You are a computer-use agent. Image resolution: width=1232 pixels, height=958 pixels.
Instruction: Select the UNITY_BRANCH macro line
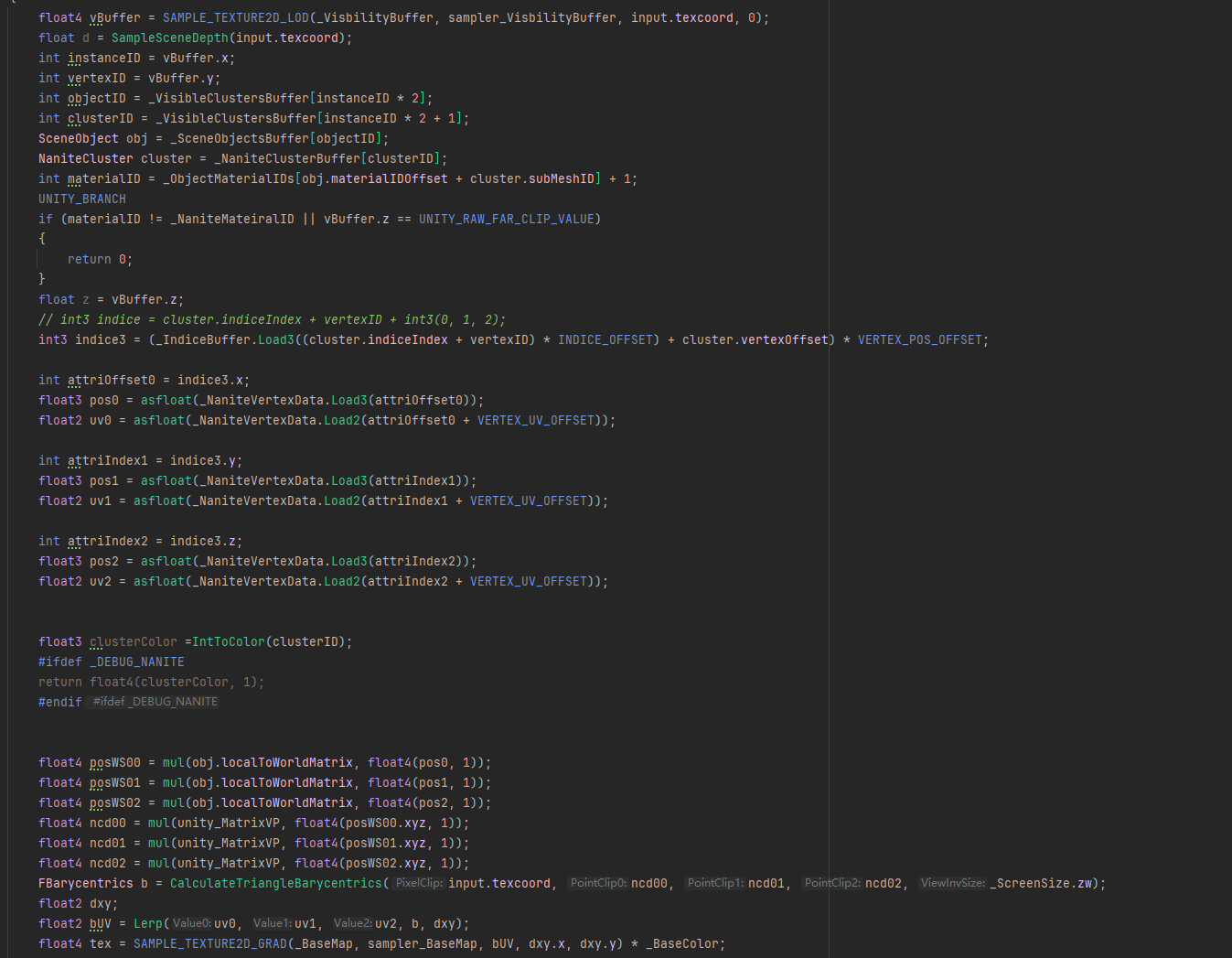[82, 199]
